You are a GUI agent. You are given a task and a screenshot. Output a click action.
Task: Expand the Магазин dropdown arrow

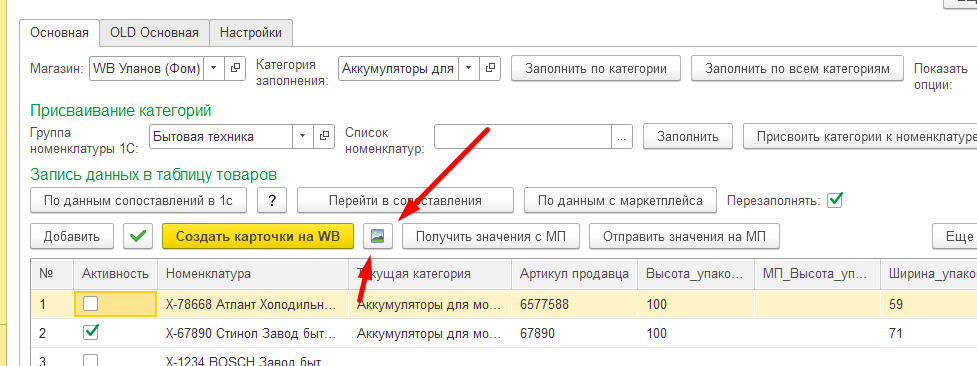click(x=213, y=69)
